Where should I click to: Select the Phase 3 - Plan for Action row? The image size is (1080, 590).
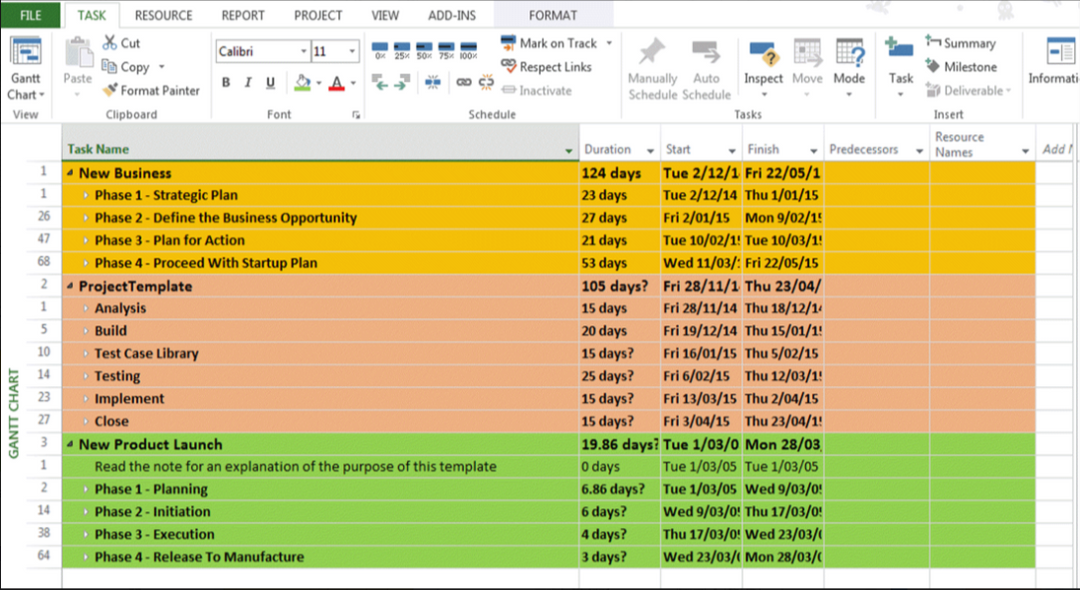(x=169, y=240)
